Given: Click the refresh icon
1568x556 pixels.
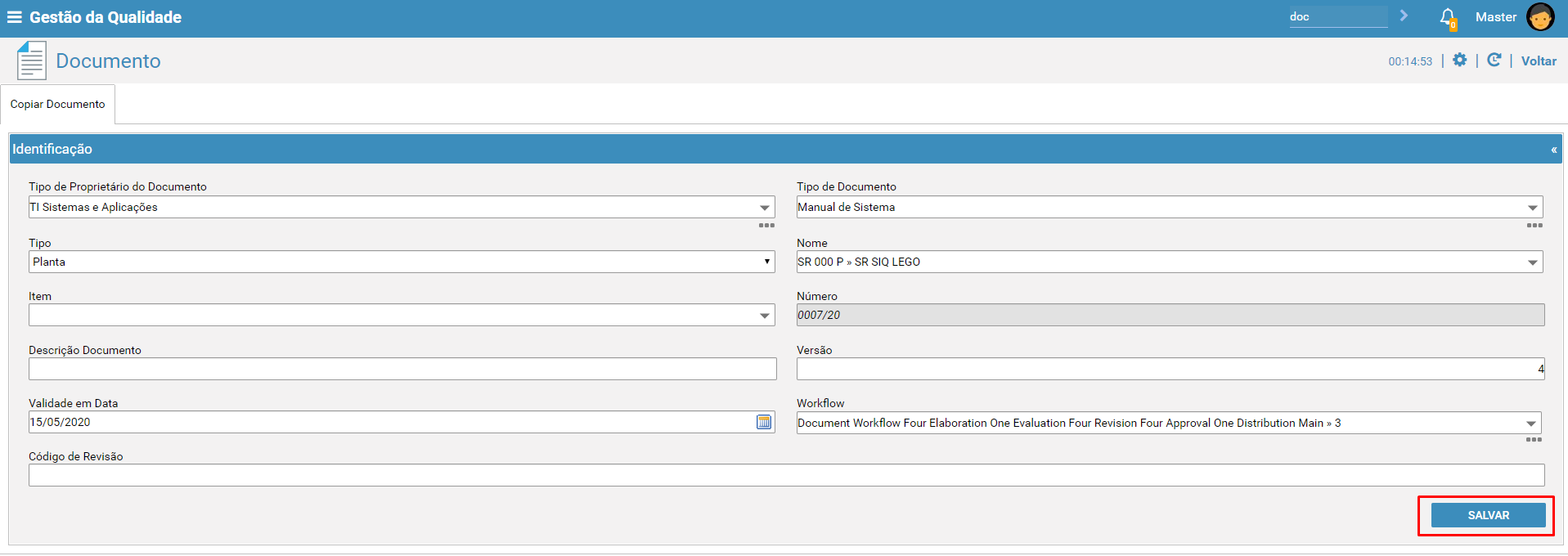Looking at the screenshot, I should (x=1494, y=60).
